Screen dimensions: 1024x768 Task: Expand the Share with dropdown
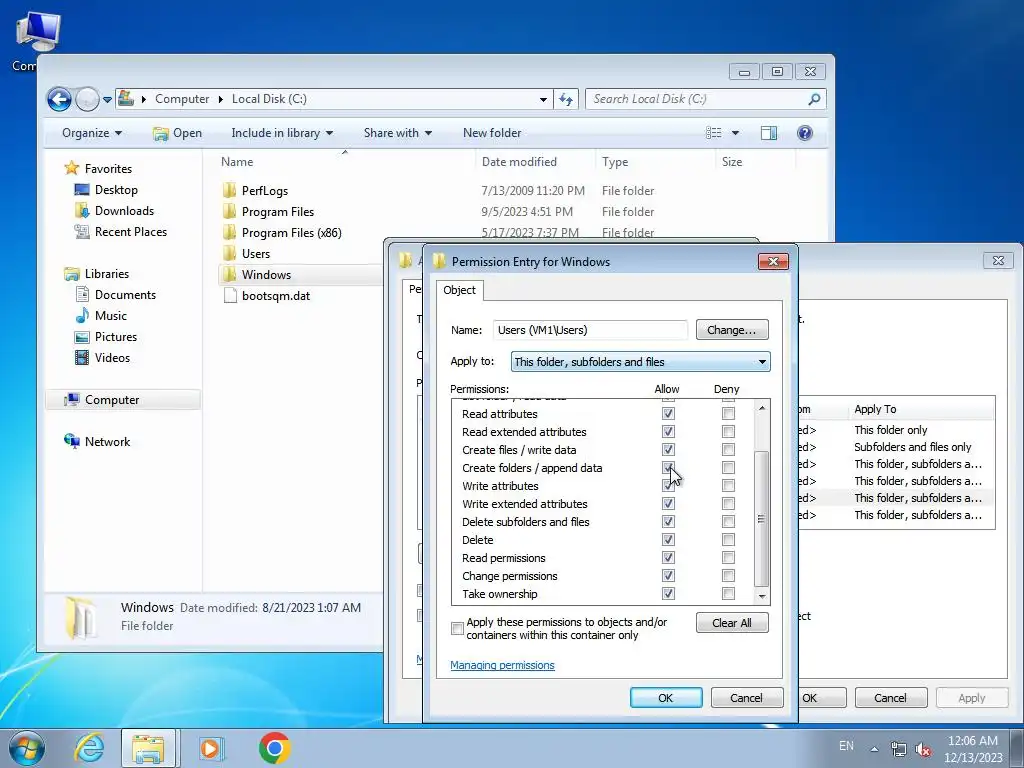pyautogui.click(x=398, y=133)
